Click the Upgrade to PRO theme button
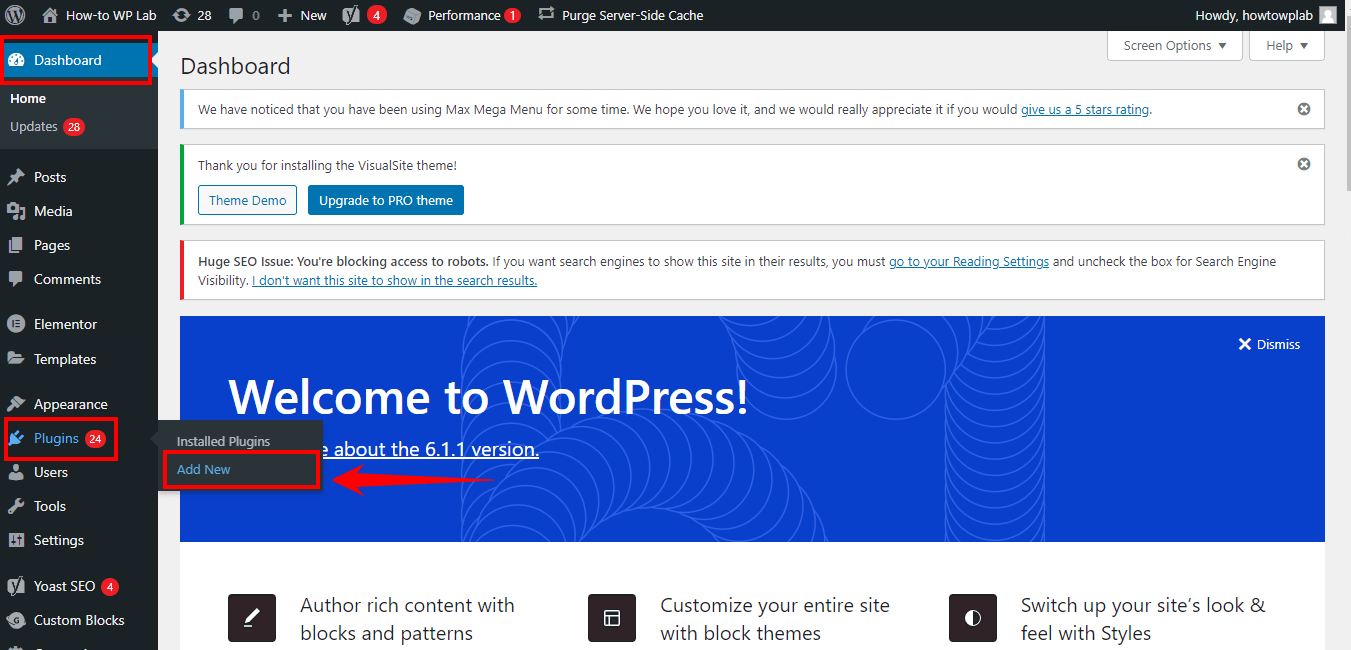 point(385,200)
